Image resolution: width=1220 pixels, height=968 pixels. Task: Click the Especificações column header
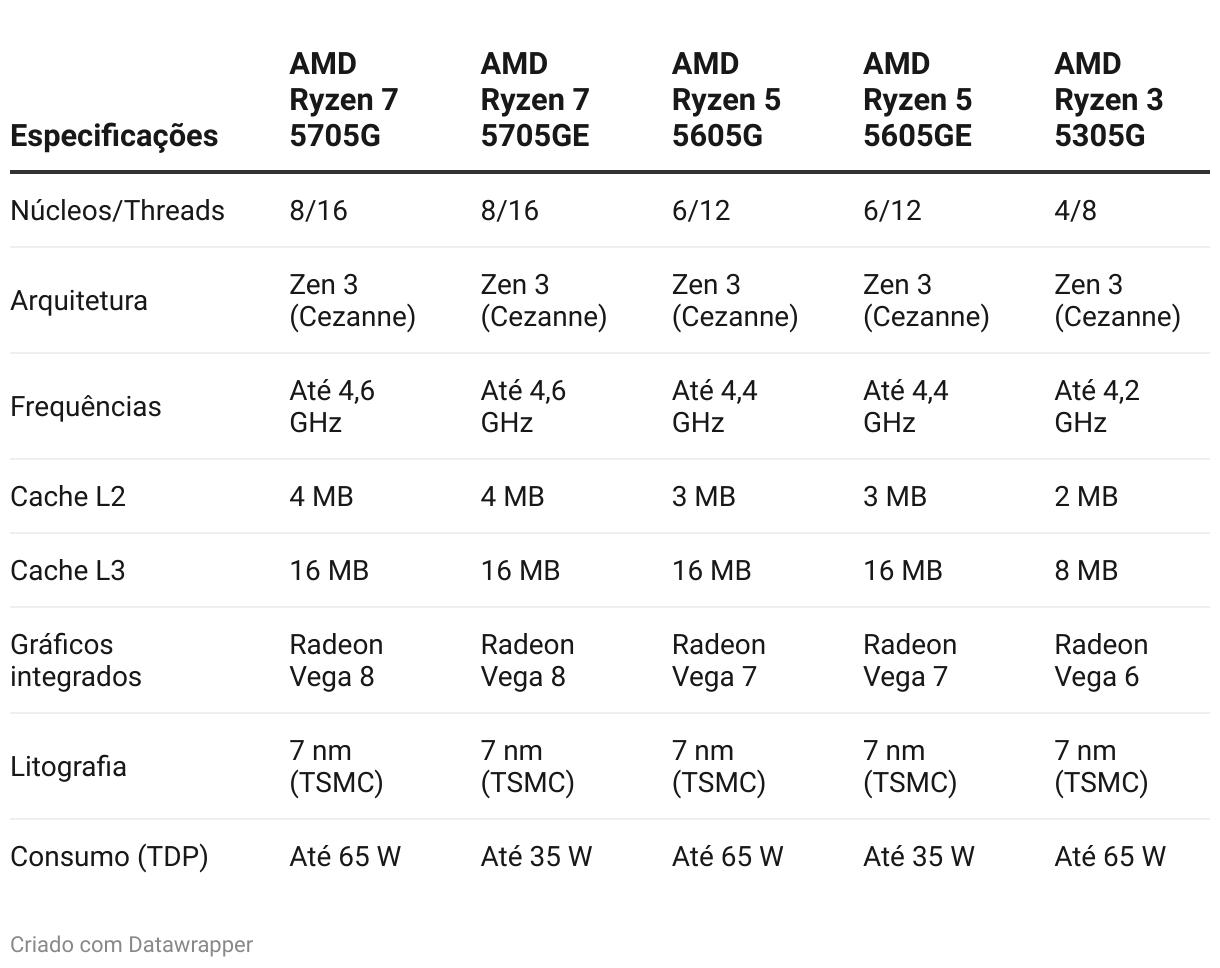coord(114,135)
